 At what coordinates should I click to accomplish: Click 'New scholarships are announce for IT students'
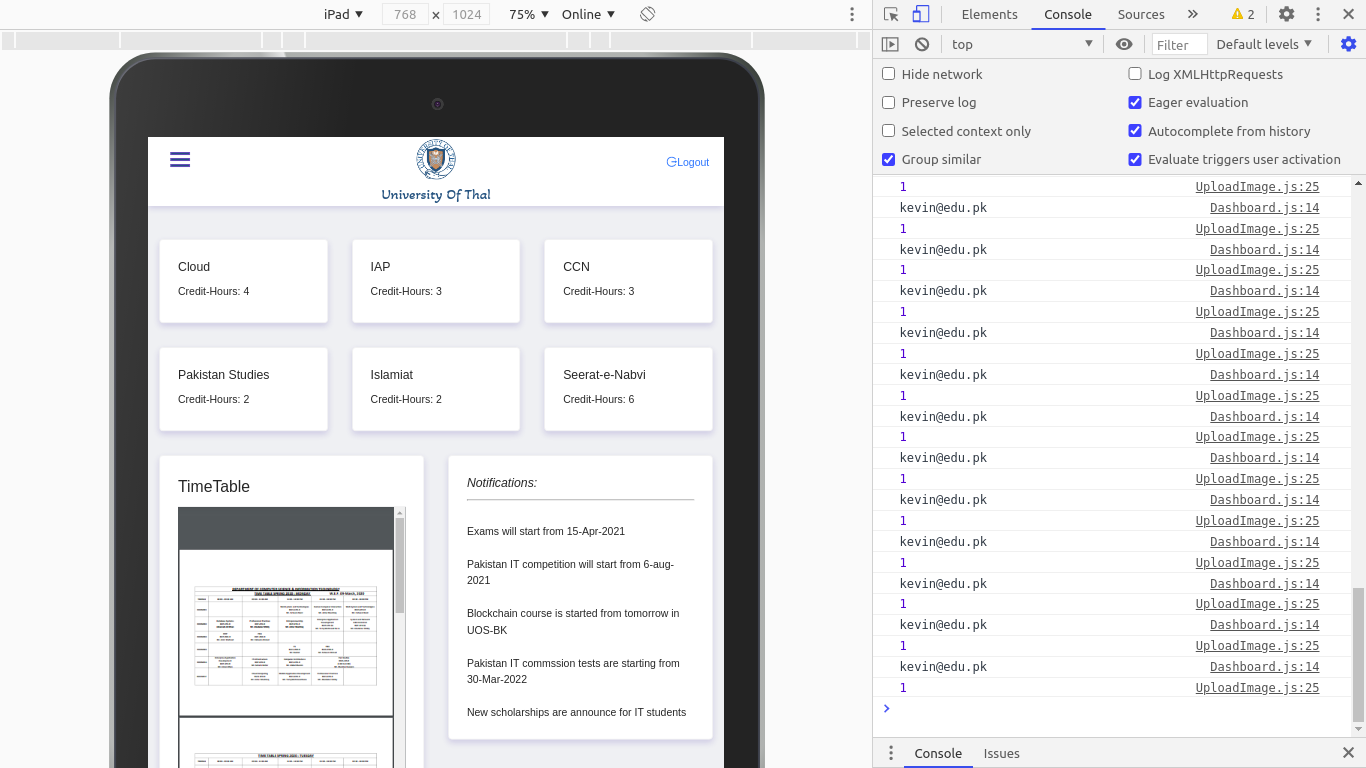click(577, 712)
